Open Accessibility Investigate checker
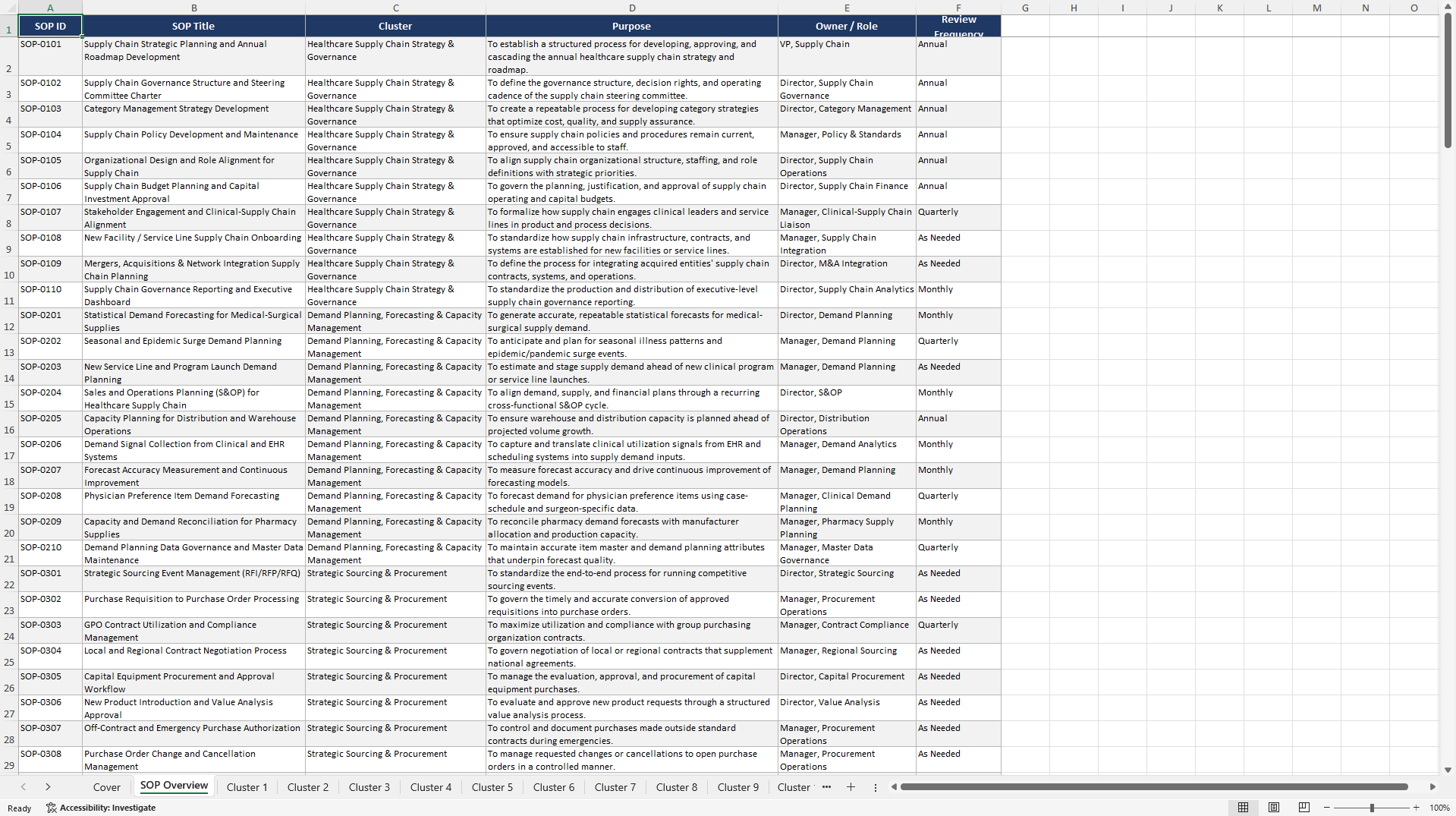 (101, 808)
